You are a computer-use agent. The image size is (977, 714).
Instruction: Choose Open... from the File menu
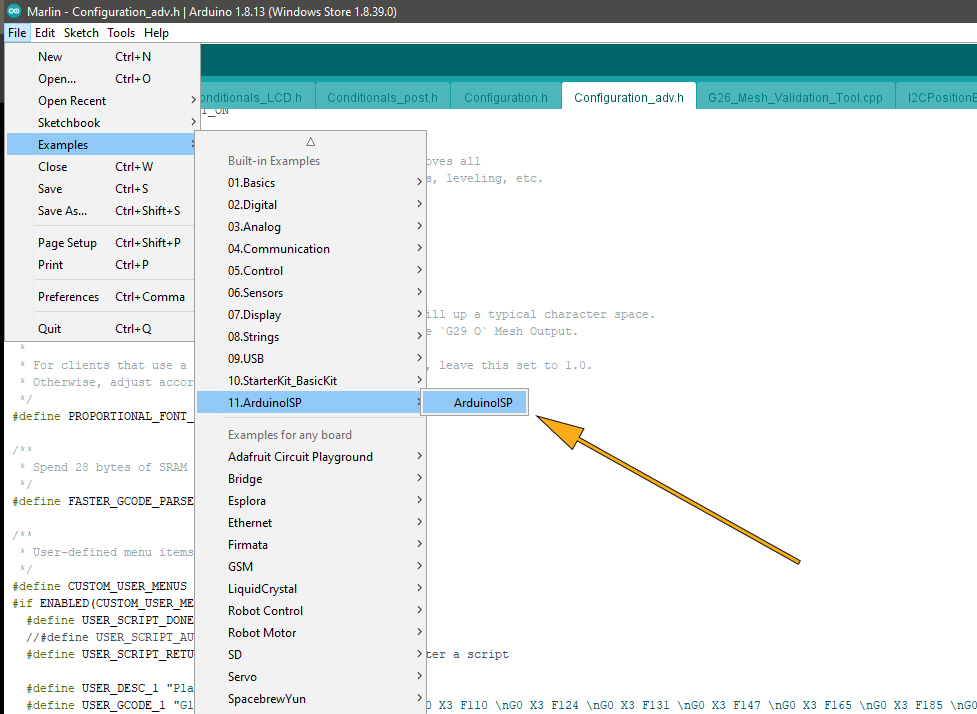pyautogui.click(x=54, y=78)
